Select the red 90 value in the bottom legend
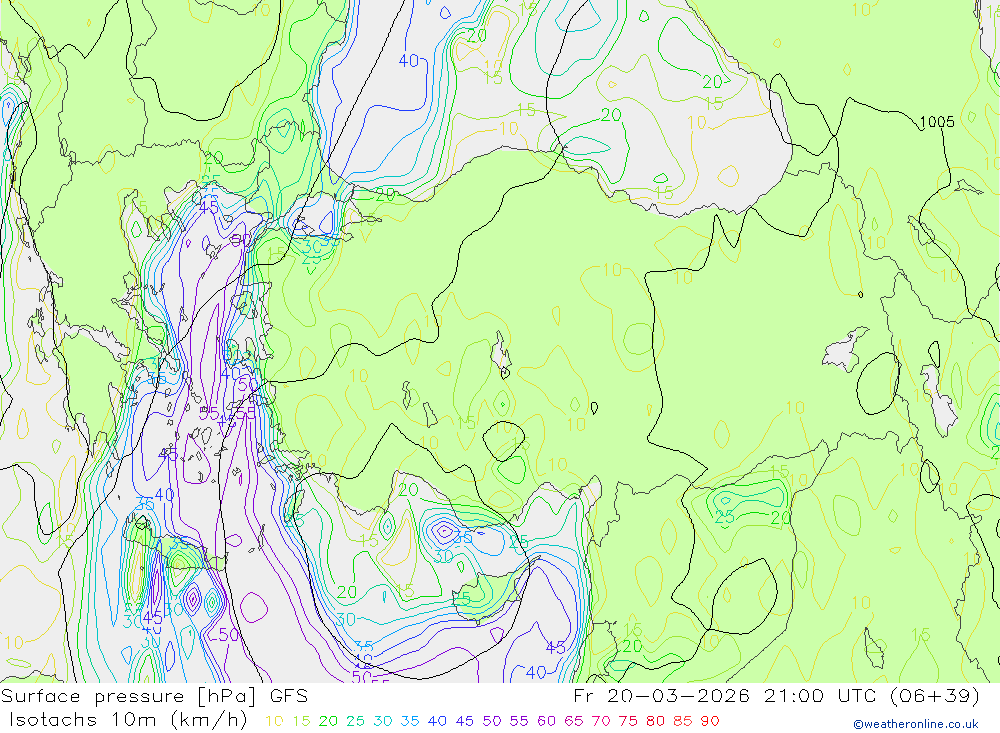This screenshot has height=733, width=1000. pos(710,721)
